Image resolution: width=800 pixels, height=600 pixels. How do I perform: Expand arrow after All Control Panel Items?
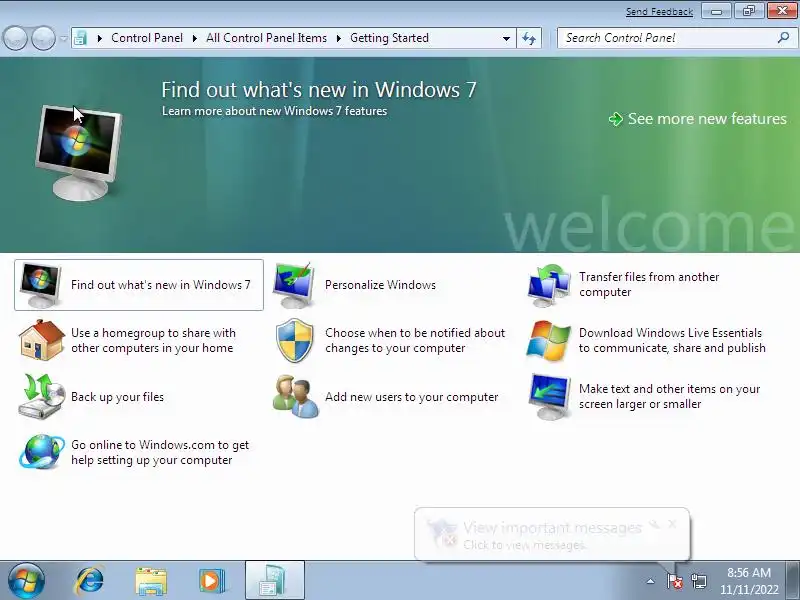[x=338, y=38]
